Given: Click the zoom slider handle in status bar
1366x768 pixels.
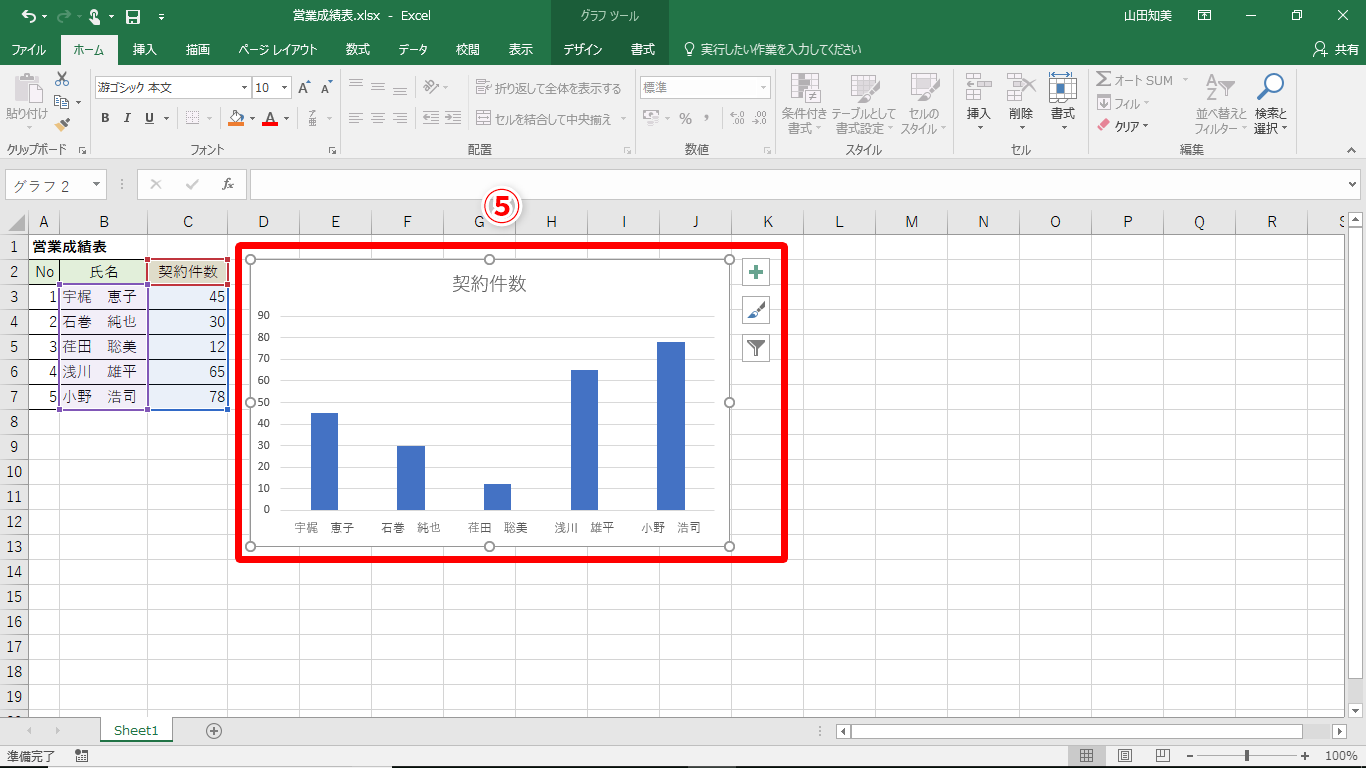Looking at the screenshot, I should [1246, 756].
